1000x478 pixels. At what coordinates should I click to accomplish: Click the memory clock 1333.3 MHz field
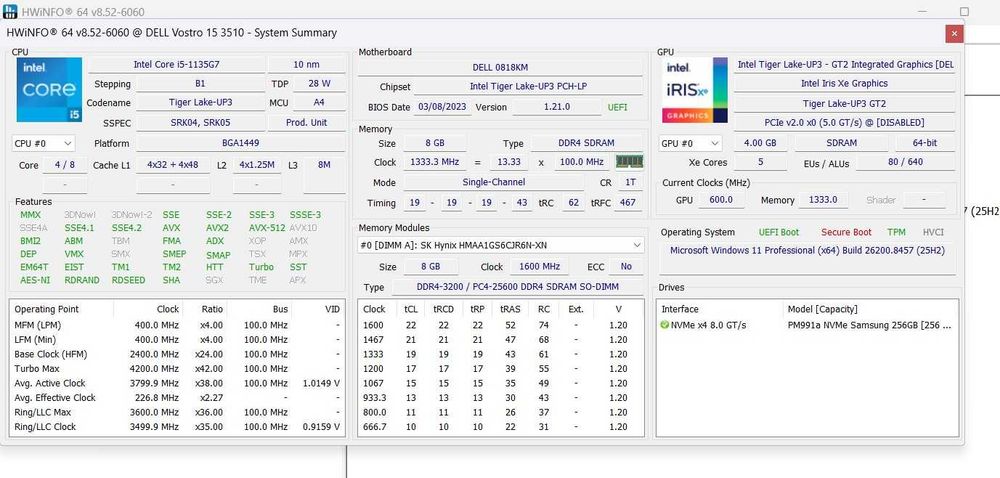[434, 162]
